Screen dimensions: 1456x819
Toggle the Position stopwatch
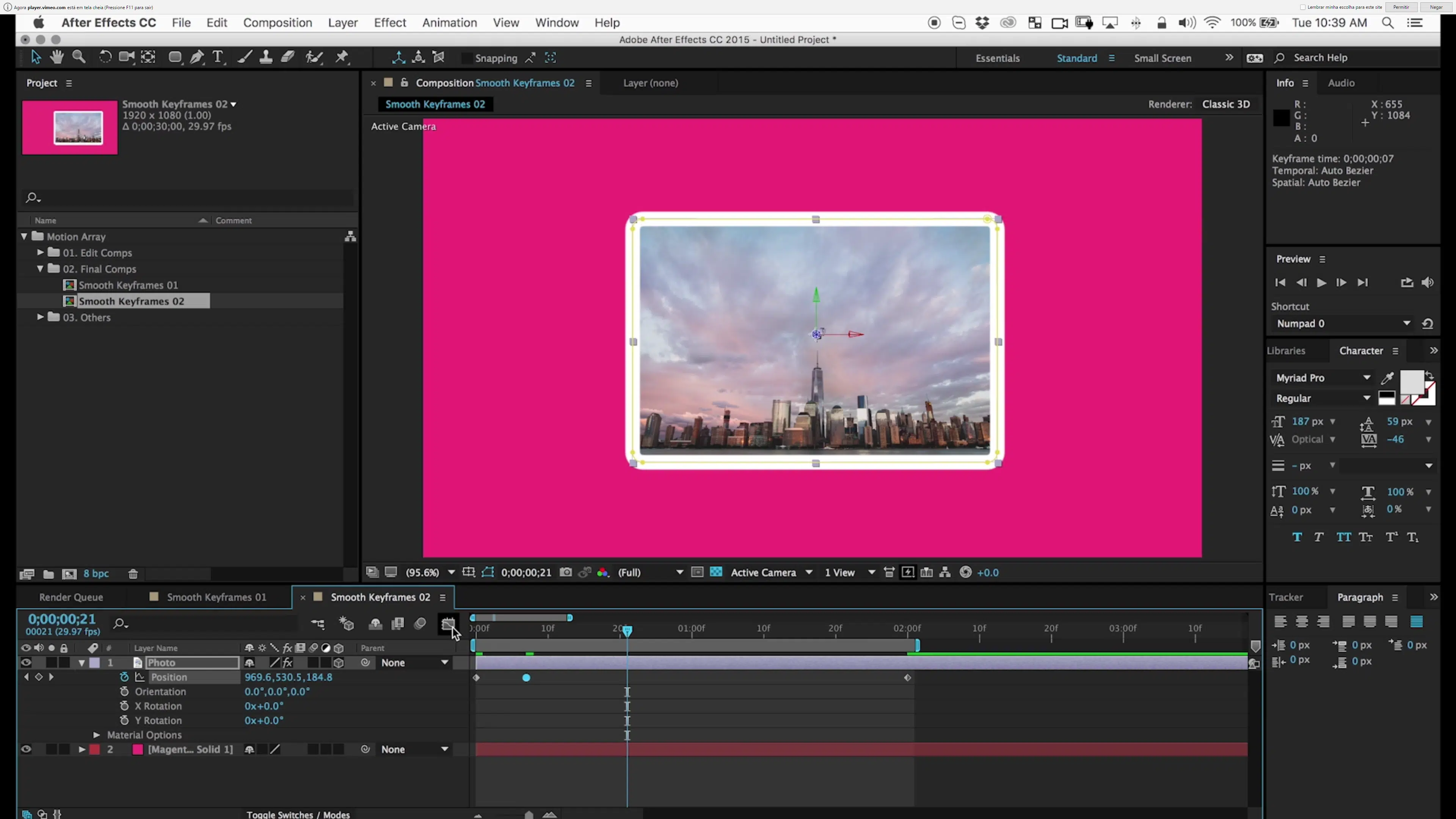124,677
